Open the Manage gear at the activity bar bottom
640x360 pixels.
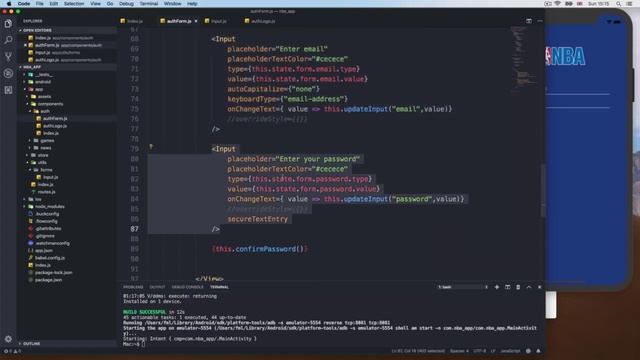click(x=8, y=339)
